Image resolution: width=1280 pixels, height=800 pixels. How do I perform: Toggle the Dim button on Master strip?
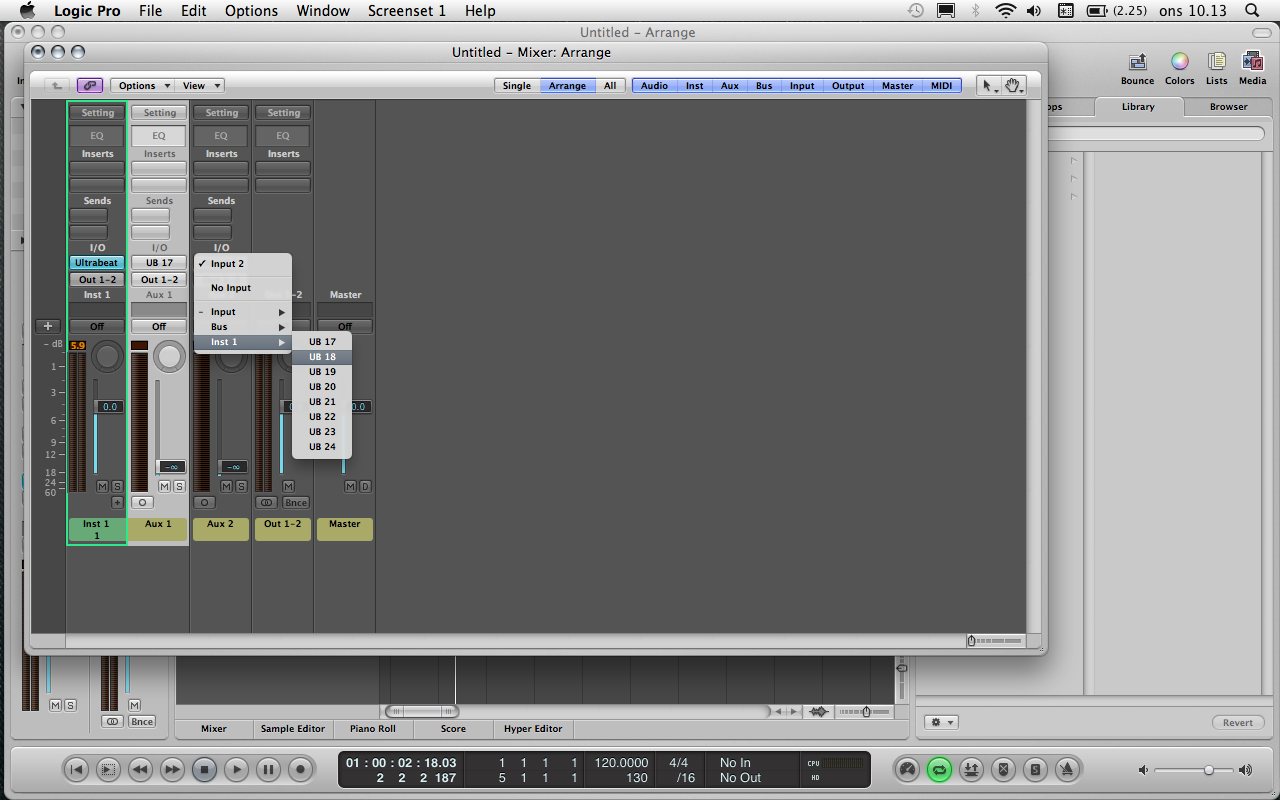pyautogui.click(x=365, y=486)
